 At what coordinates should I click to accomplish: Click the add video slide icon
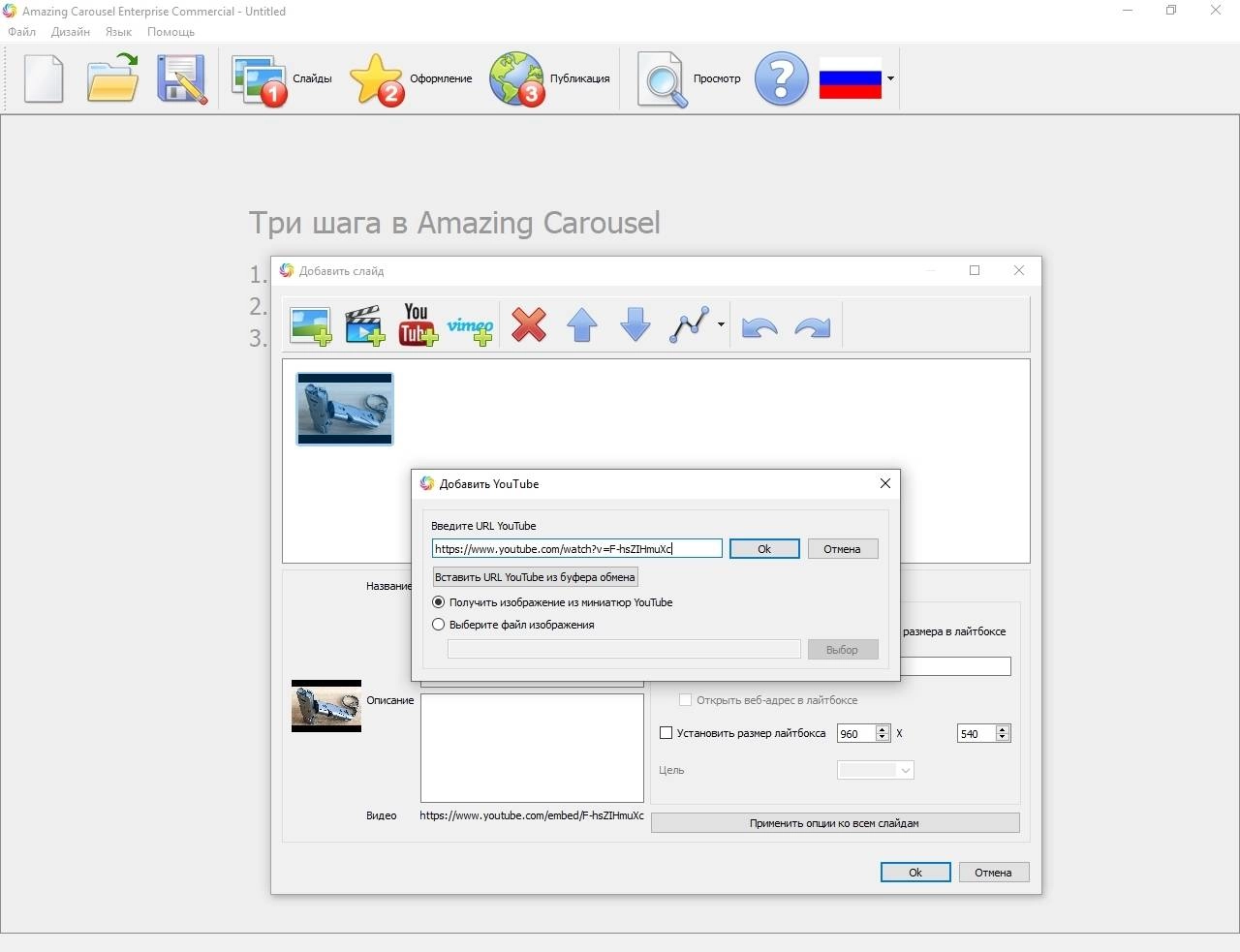click(365, 326)
